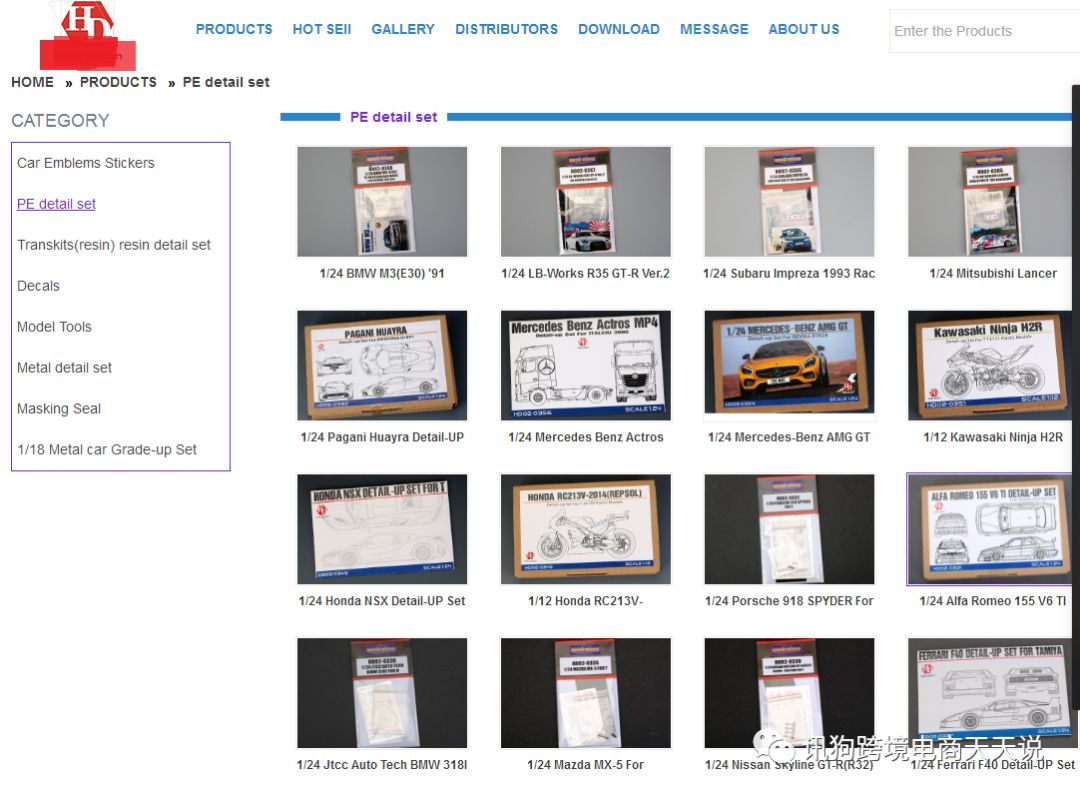Click the 1/24 BMW M3(E30) '91 title
The height and width of the screenshot is (797, 1080).
[382, 273]
